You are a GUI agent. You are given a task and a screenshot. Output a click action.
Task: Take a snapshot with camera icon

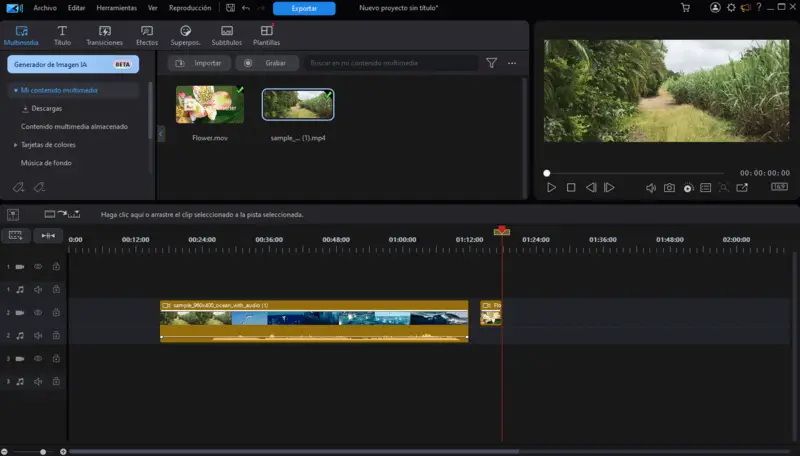tap(669, 188)
